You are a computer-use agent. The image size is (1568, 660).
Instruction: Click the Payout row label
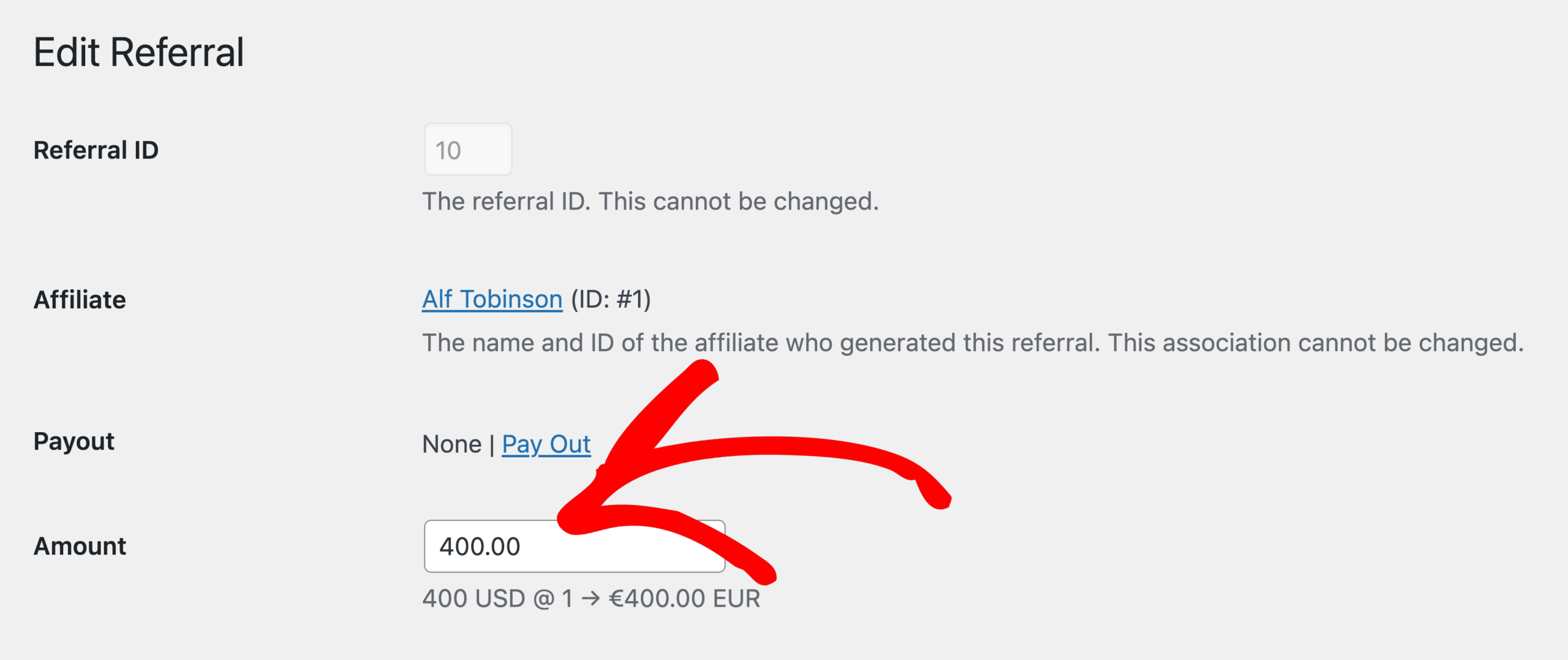pos(74,442)
